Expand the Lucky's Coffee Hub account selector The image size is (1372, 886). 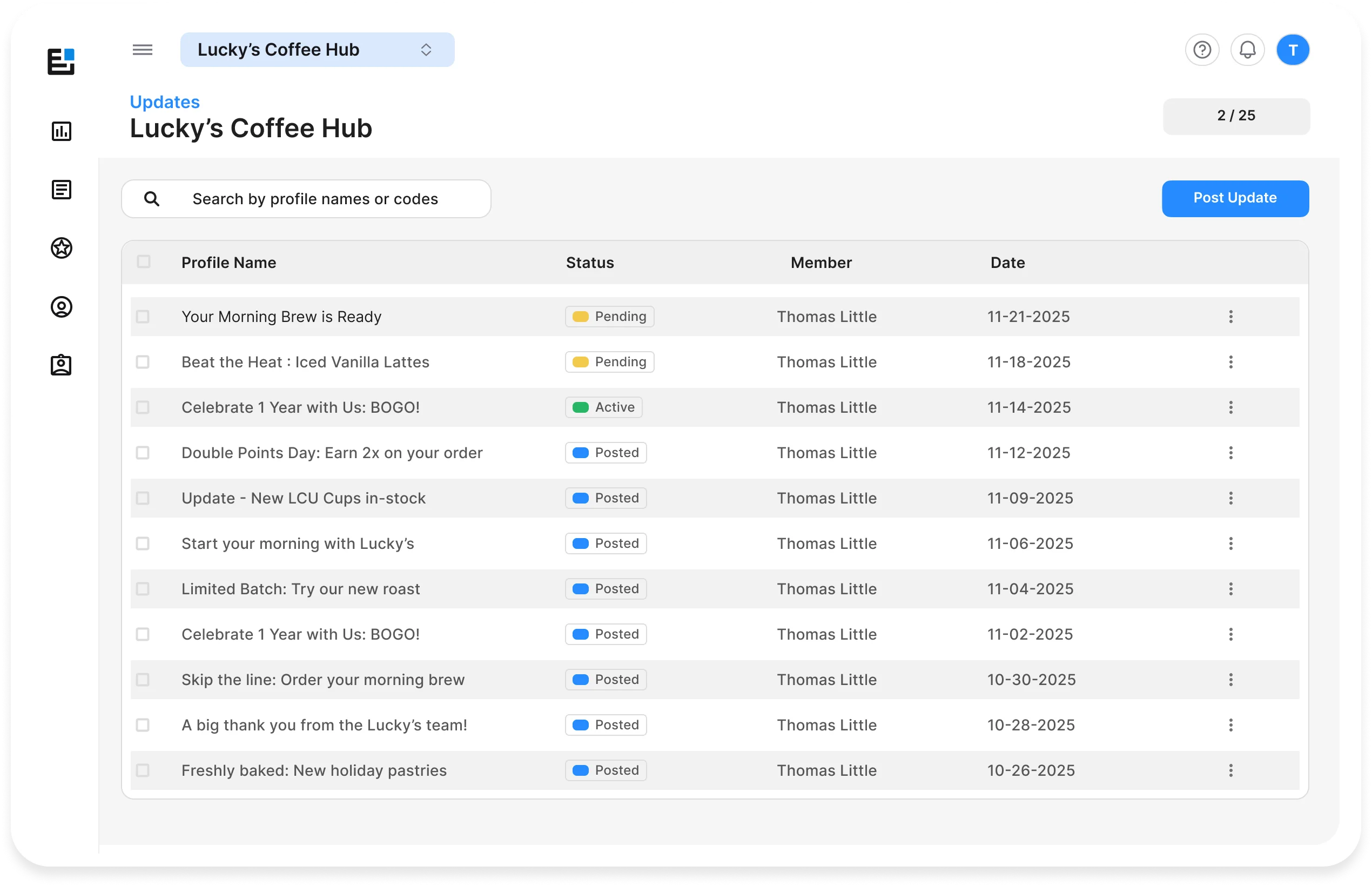318,50
